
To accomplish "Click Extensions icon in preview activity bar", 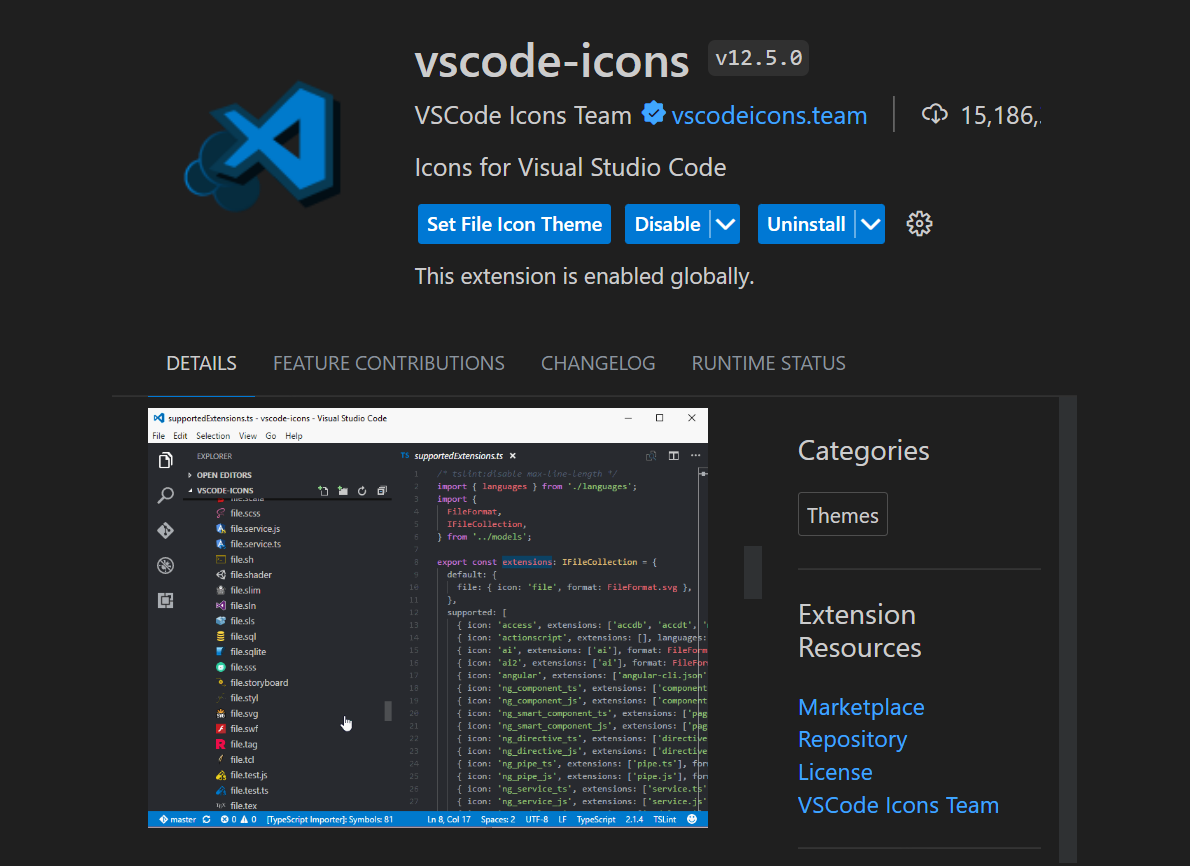I will click(165, 600).
